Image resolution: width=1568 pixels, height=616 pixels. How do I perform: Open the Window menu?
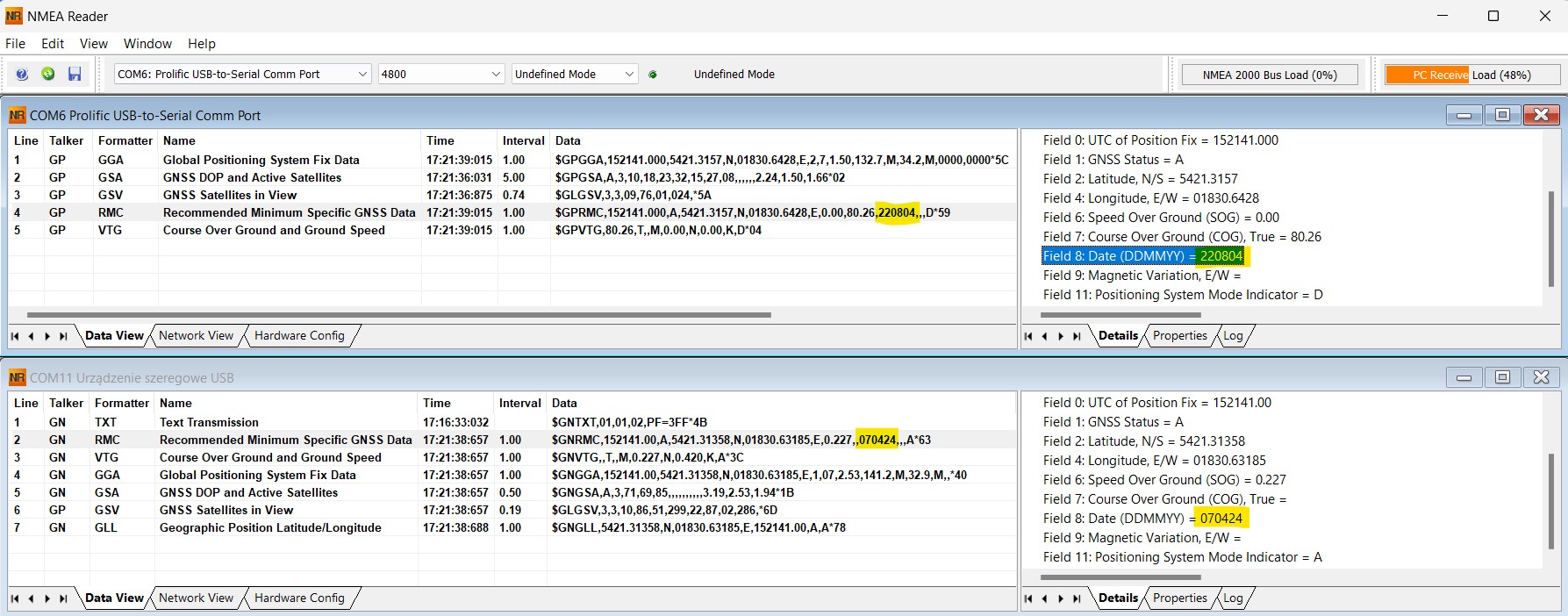[147, 44]
